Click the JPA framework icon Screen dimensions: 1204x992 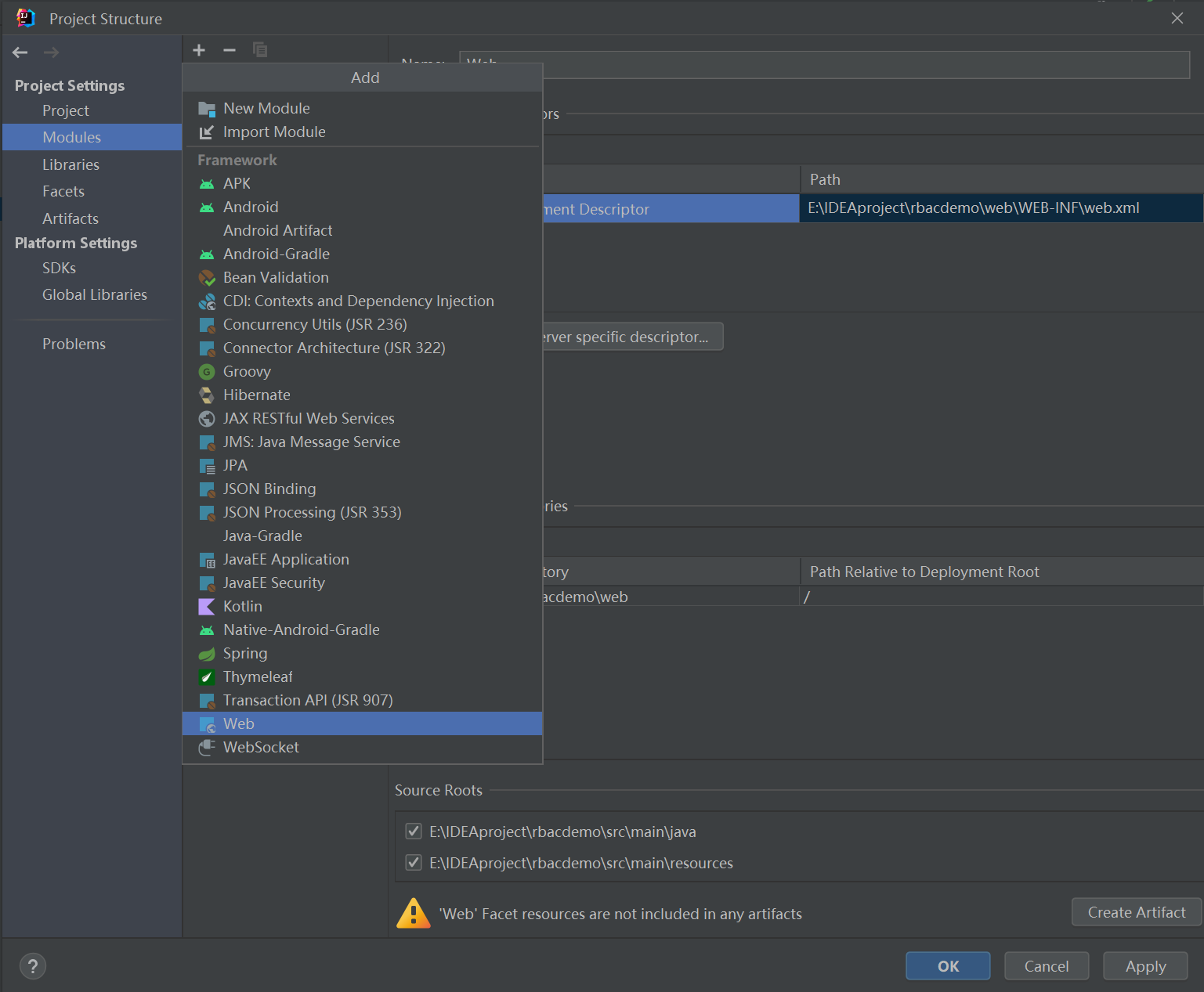click(207, 466)
